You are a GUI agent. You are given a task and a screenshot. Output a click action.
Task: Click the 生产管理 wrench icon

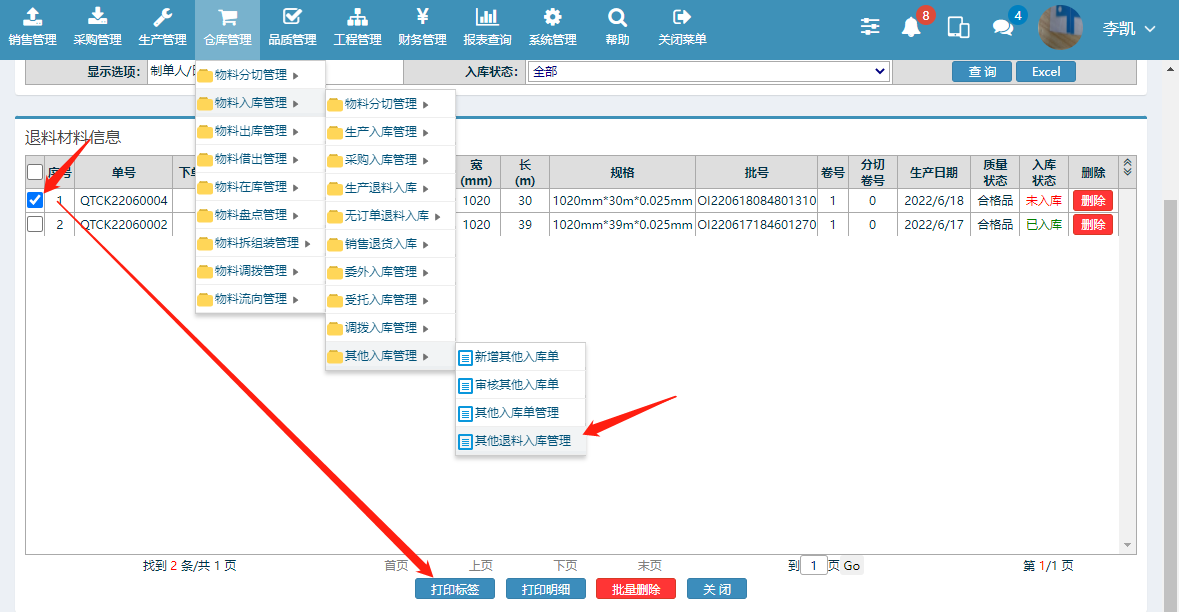162,17
